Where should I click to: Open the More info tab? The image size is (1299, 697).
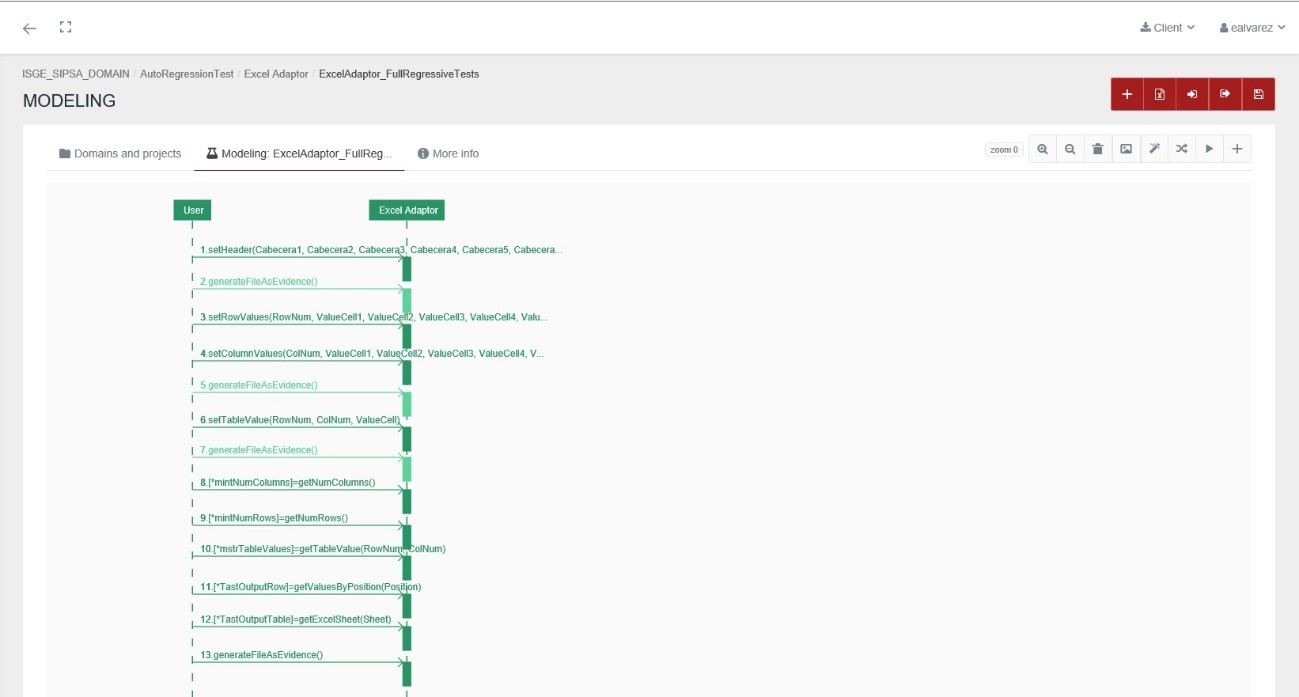(448, 153)
